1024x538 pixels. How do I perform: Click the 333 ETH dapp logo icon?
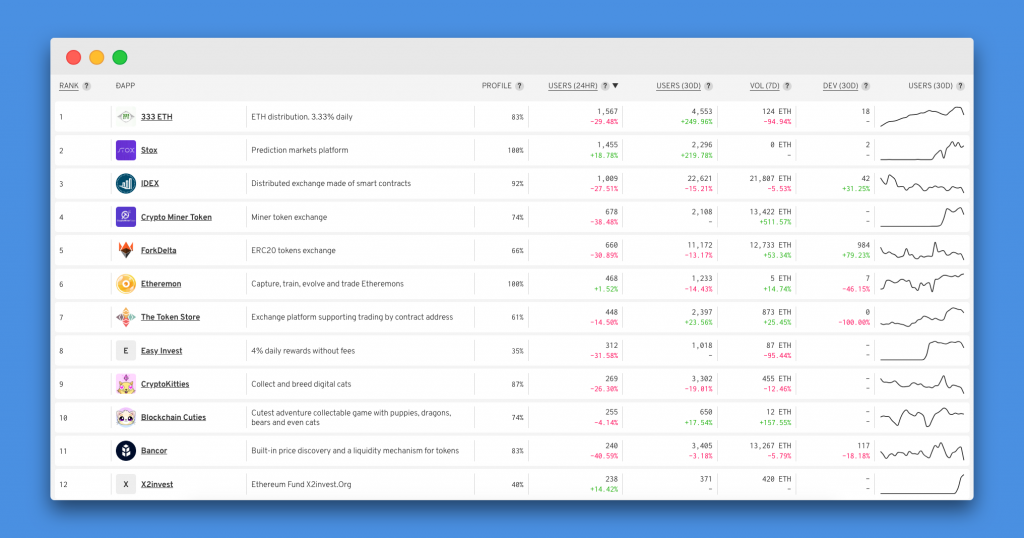tap(125, 117)
